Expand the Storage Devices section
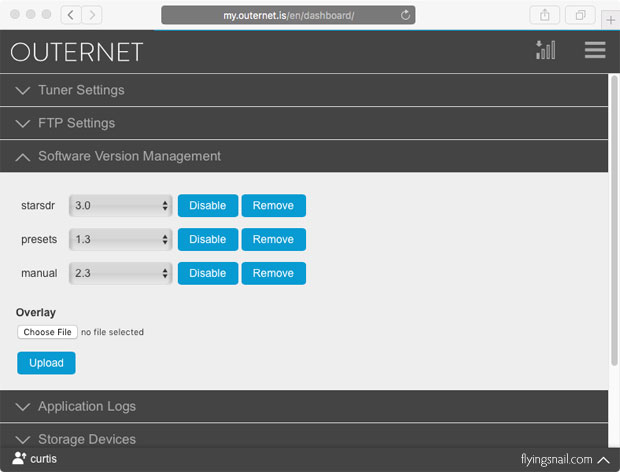Viewport: 620px width, 472px height. (x=304, y=437)
